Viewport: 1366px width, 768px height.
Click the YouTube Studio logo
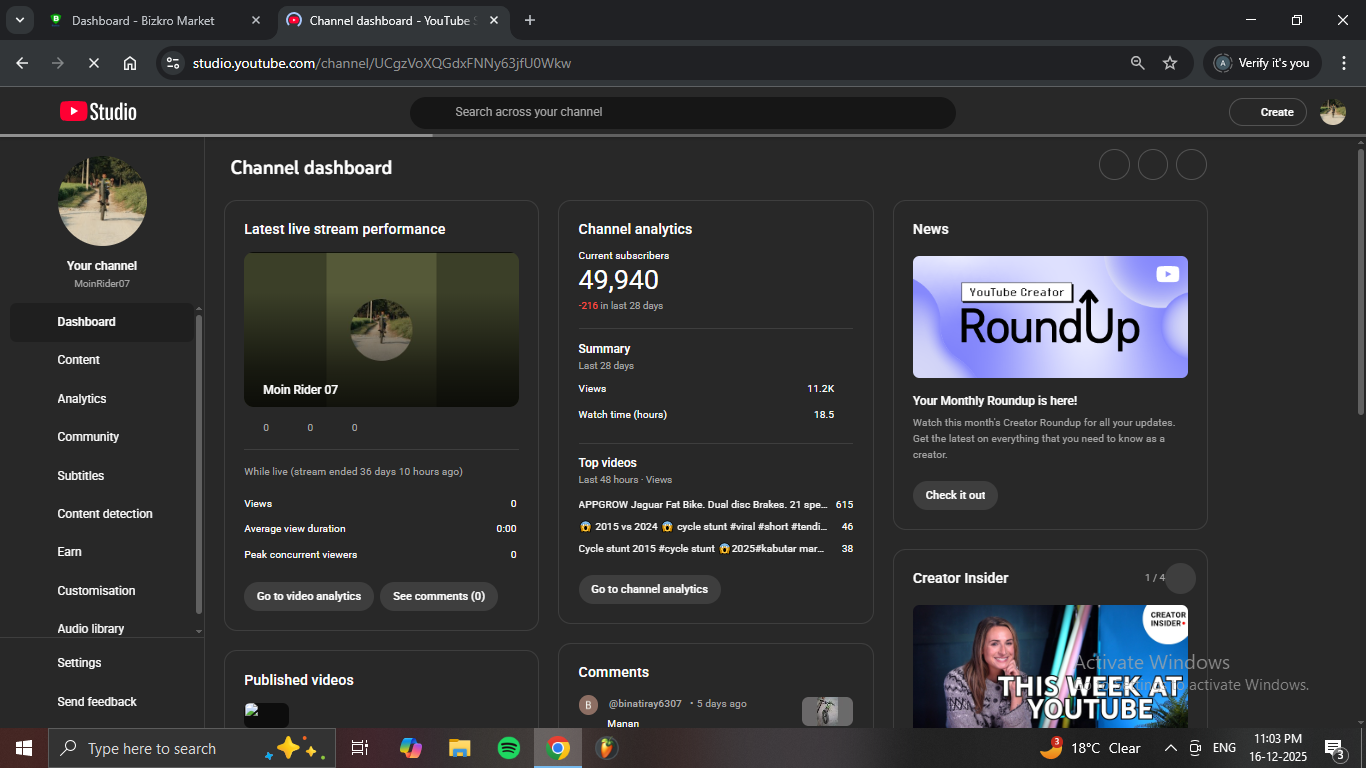98,112
